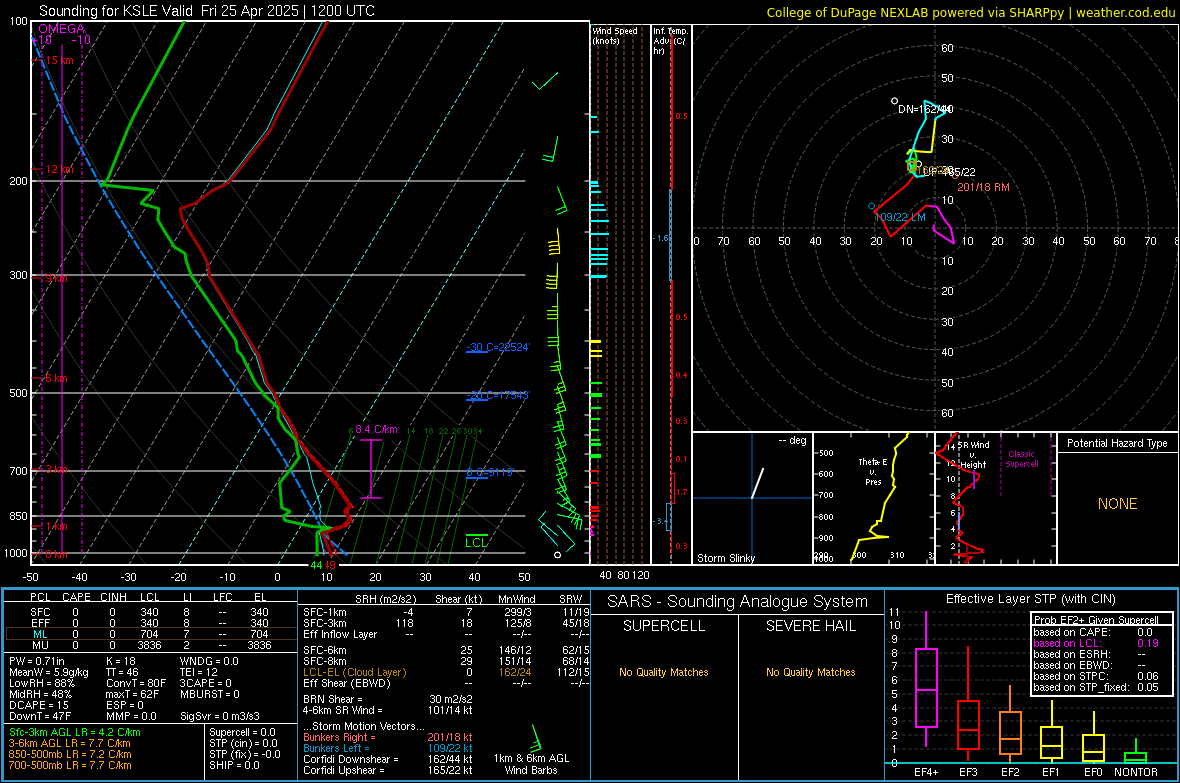Click the 'SHIP = 0.0' value

234,765
